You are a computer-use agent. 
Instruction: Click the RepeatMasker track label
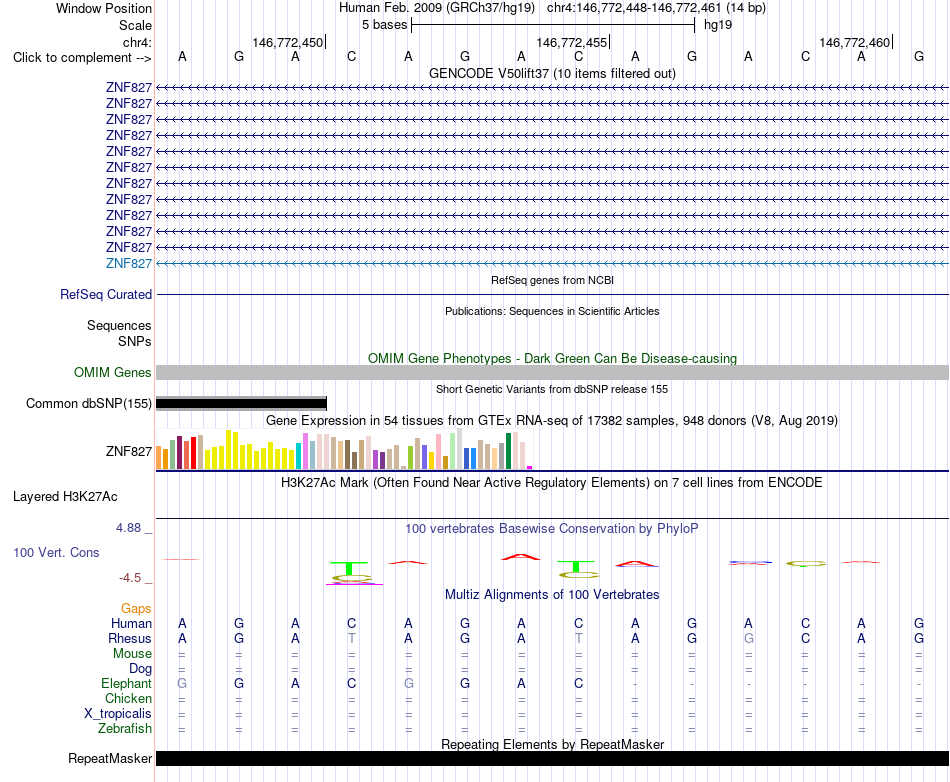coord(110,758)
